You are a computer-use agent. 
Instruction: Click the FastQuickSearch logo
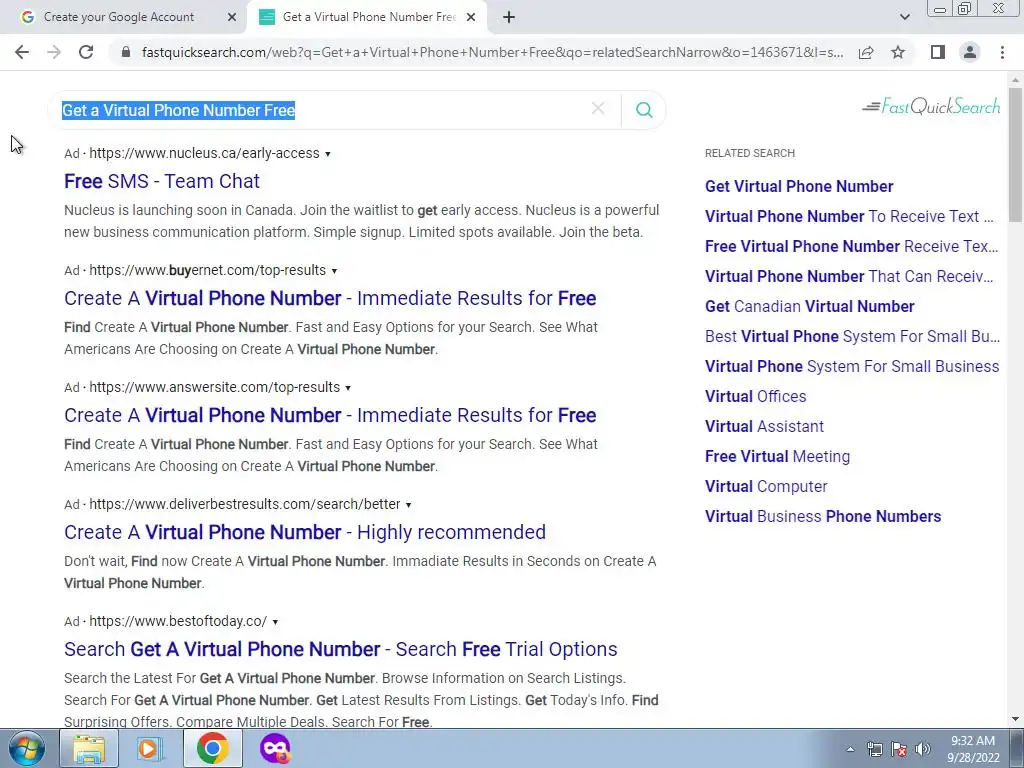pyautogui.click(x=931, y=106)
